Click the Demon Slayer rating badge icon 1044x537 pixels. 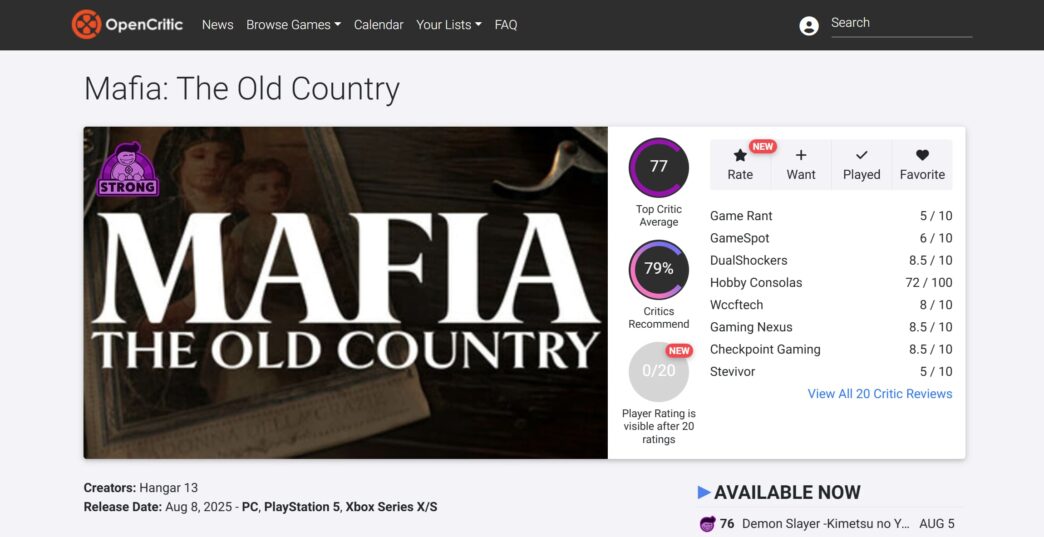click(707, 524)
